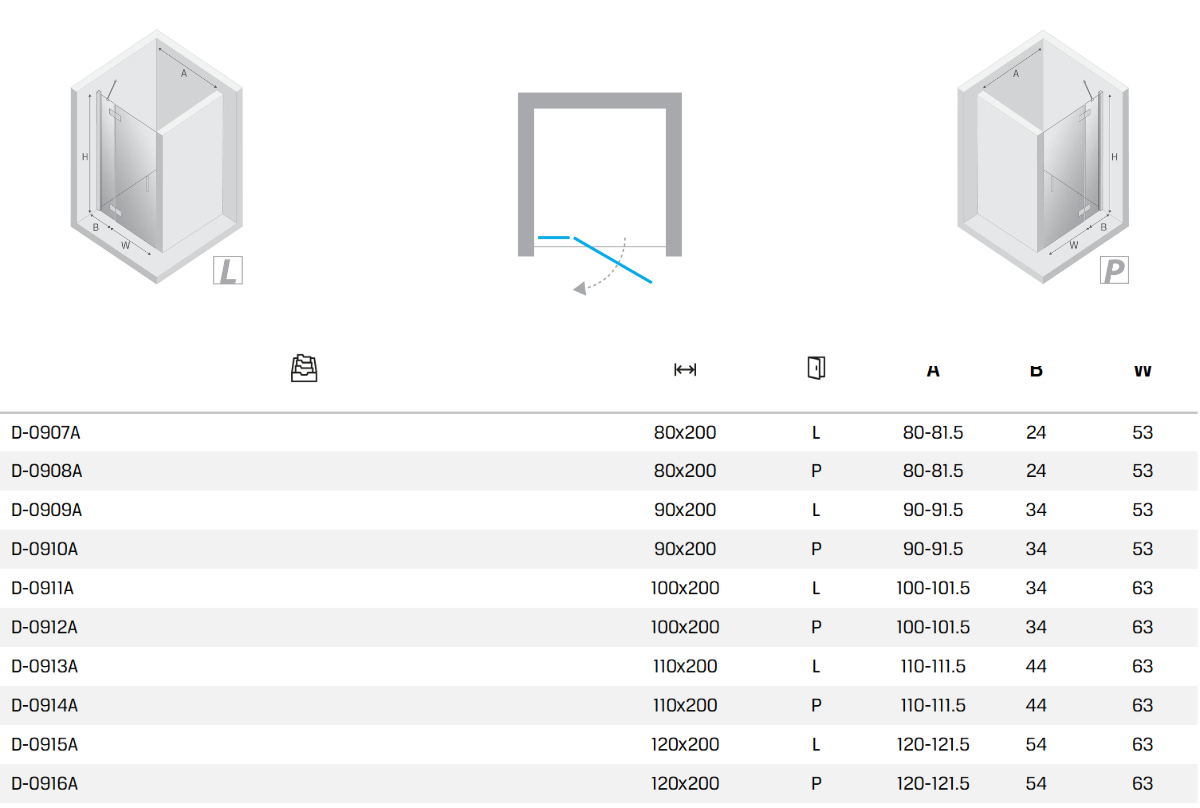Click the L badge icon on left diagram
1200x808 pixels.
click(229, 270)
